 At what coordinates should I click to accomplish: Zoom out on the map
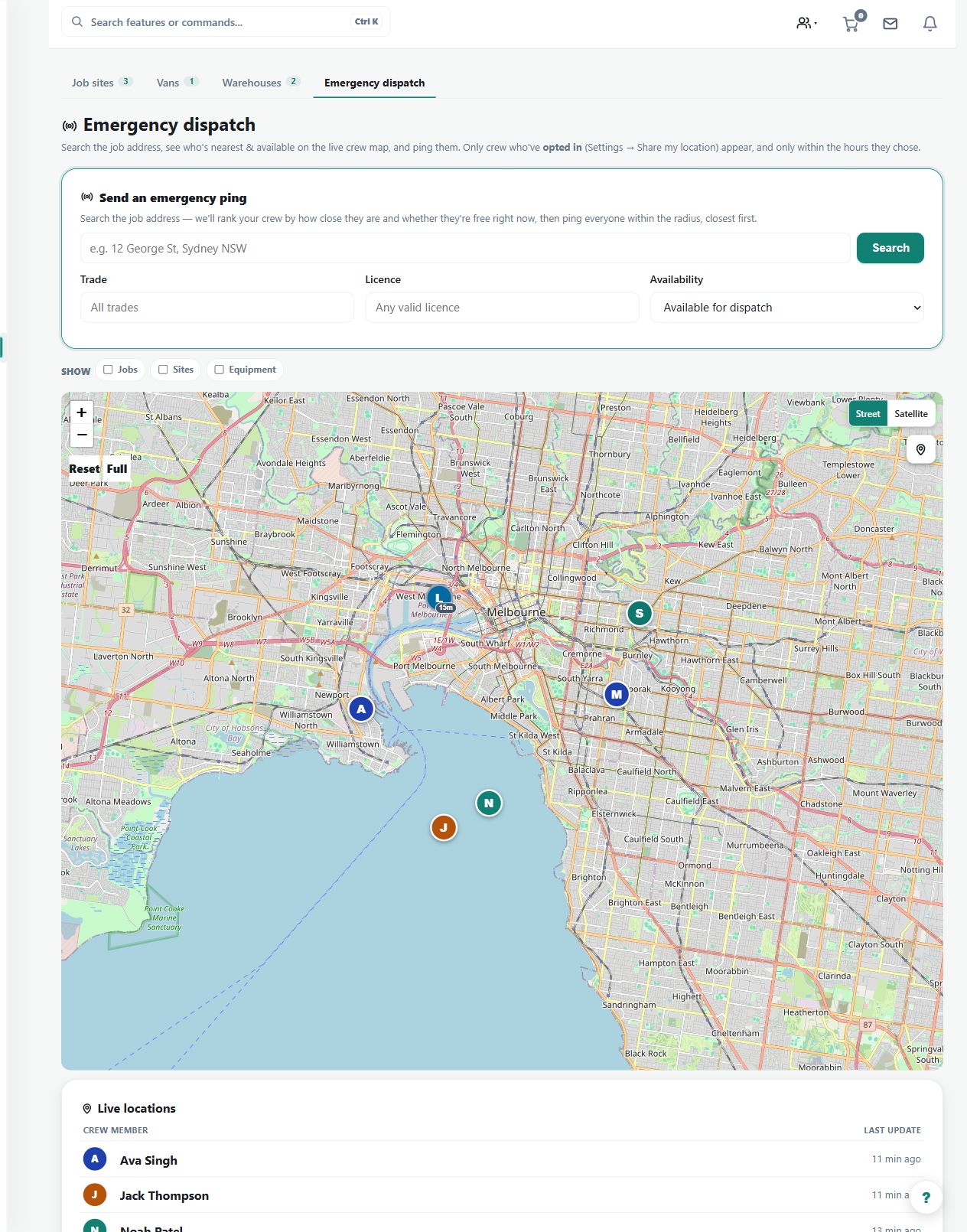click(82, 435)
